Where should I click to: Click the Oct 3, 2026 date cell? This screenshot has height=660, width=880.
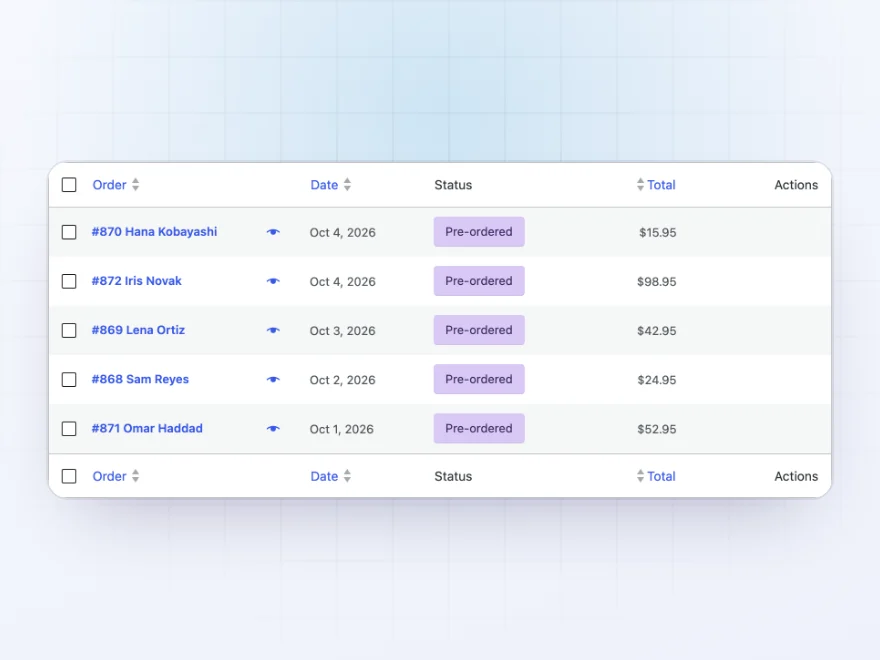pos(342,331)
